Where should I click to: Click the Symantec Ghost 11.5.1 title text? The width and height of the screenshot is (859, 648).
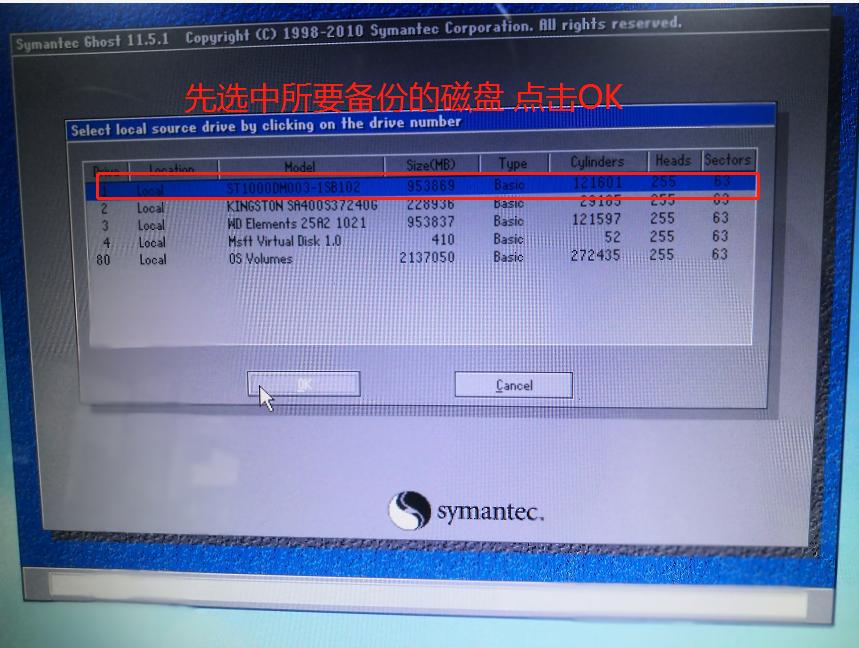[x=92, y=42]
